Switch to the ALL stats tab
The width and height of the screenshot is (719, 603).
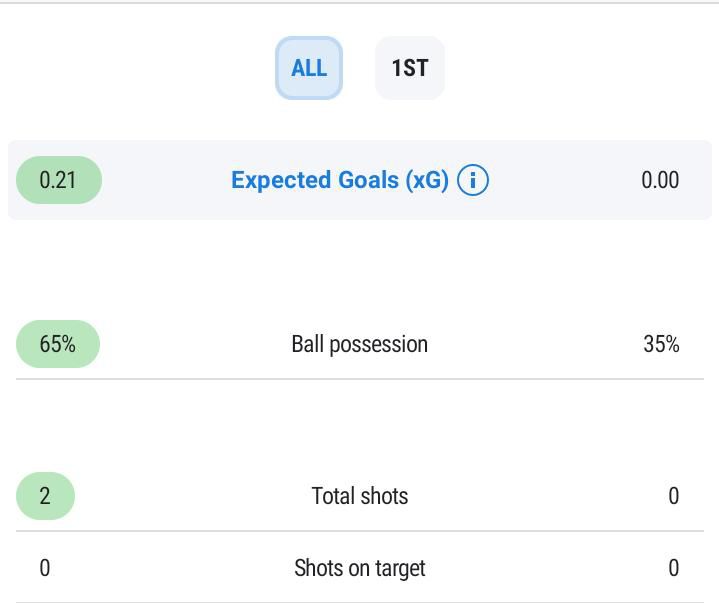point(309,68)
